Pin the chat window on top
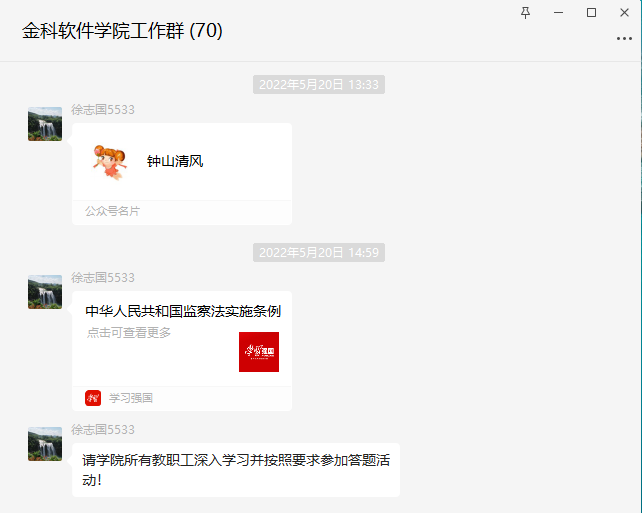 (525, 13)
